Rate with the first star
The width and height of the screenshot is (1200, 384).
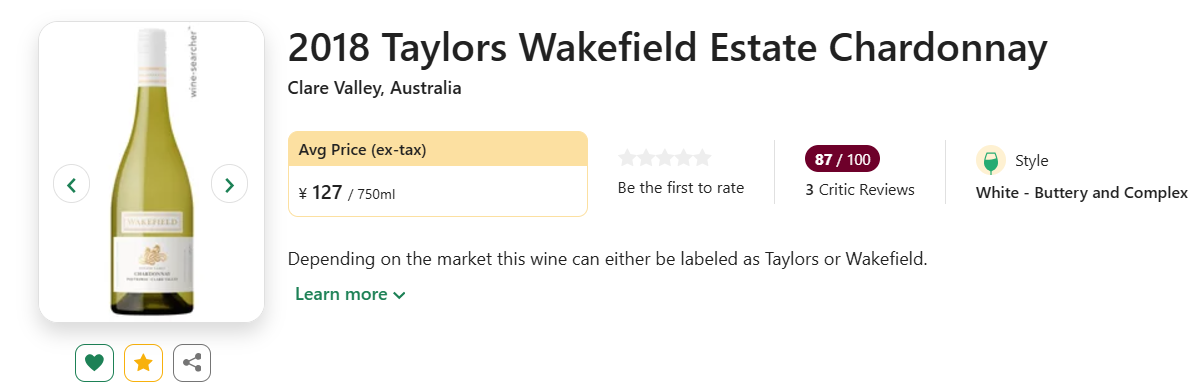pos(628,158)
